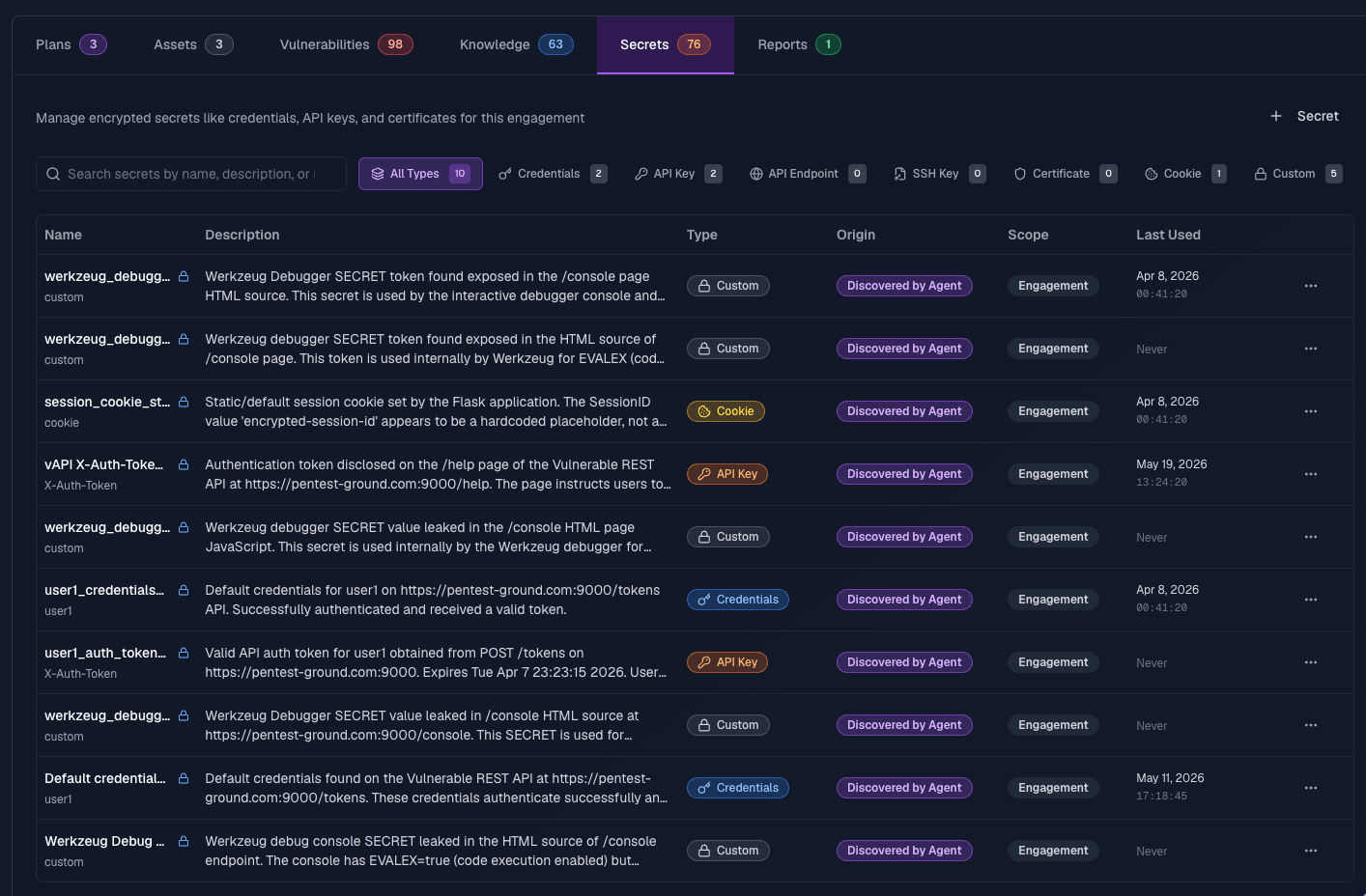Click the Name column header
Screen dimensions: 1366x896
[63, 235]
